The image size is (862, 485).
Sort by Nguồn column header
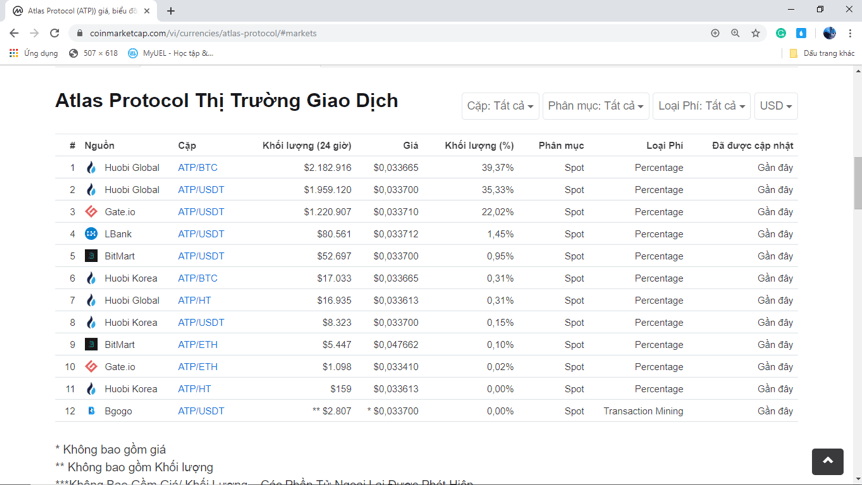(x=100, y=146)
